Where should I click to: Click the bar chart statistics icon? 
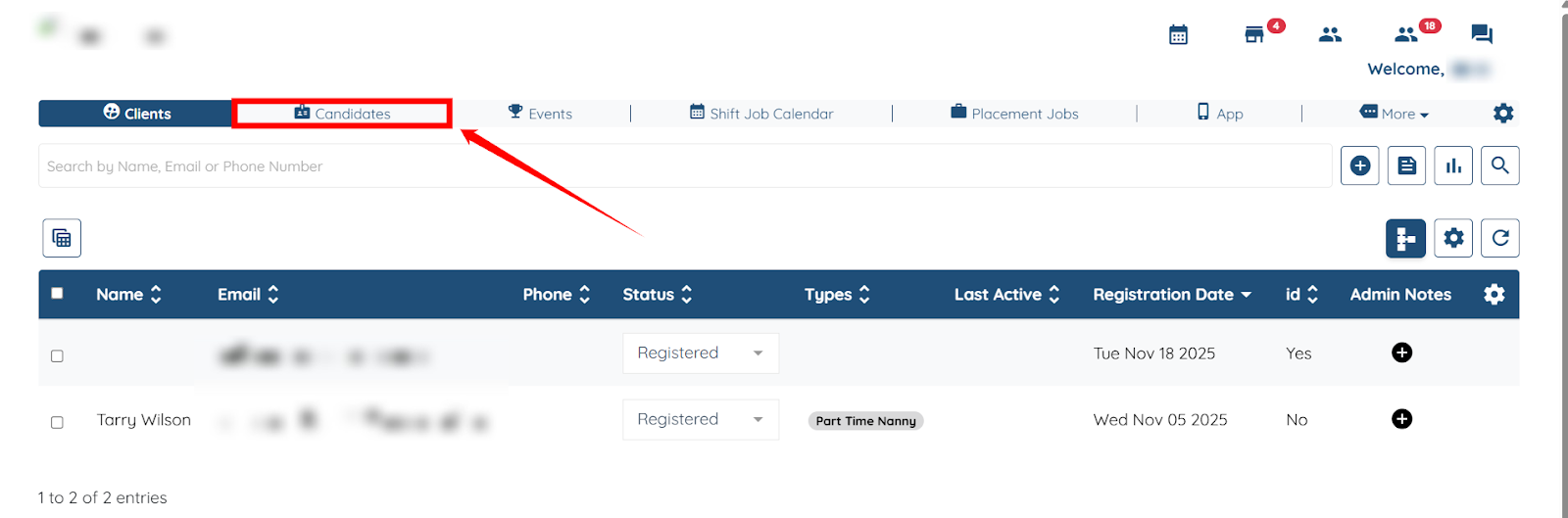click(x=1453, y=166)
